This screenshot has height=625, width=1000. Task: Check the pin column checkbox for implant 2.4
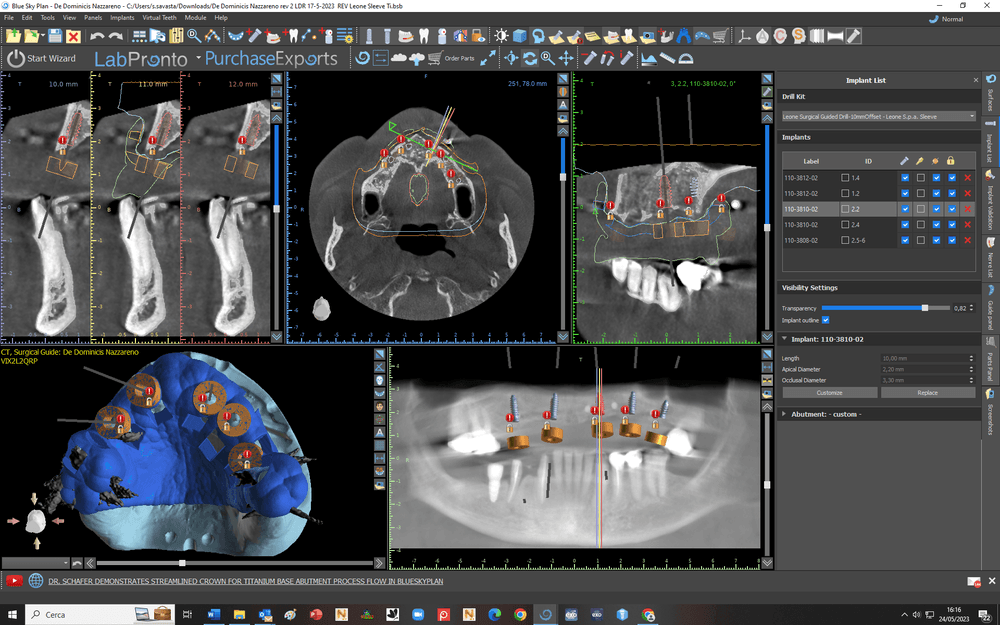click(x=920, y=224)
